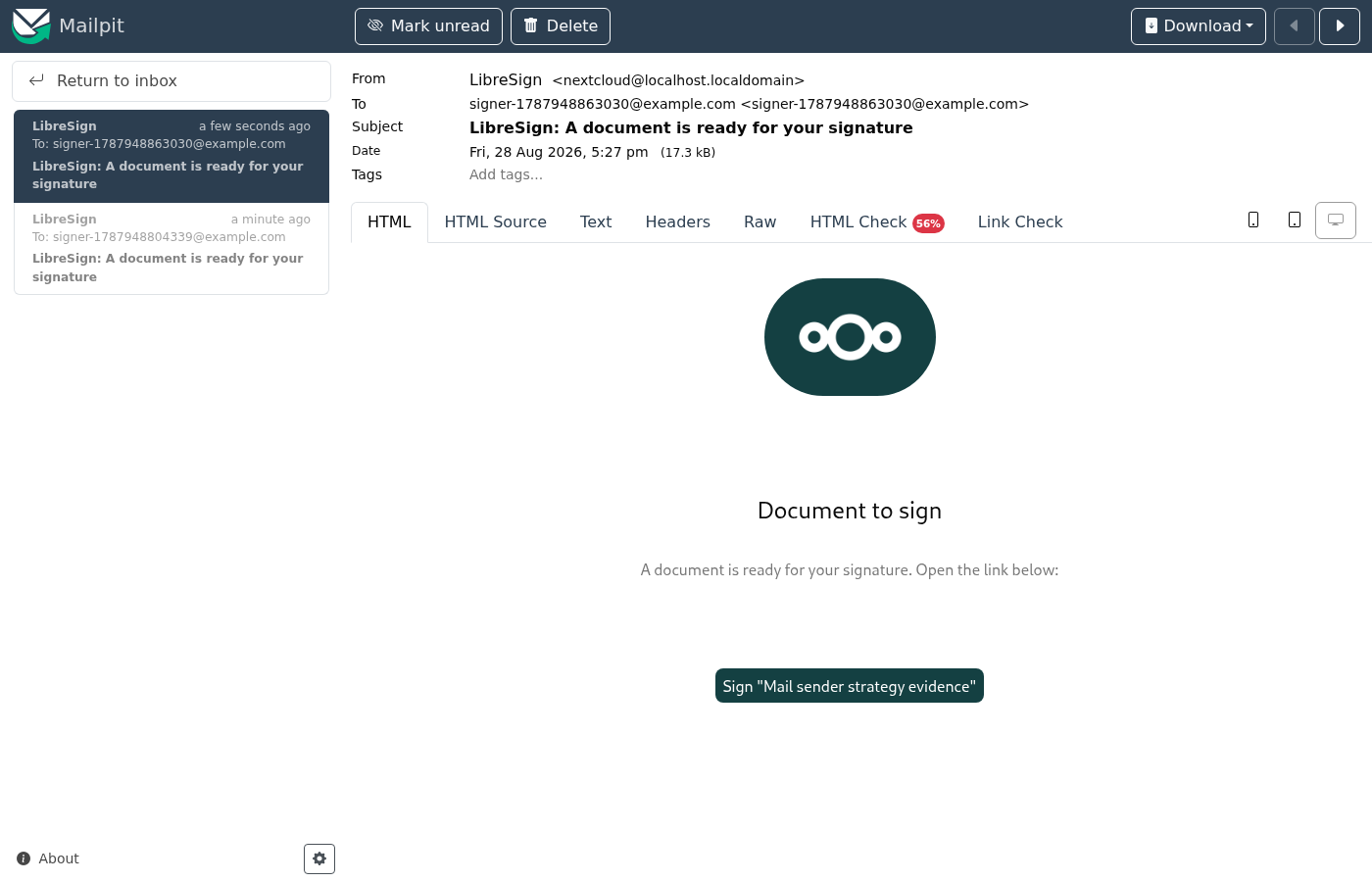The height and width of the screenshot is (882, 1372).
Task: Click the 56% HTML Check badge
Action: [x=928, y=223]
